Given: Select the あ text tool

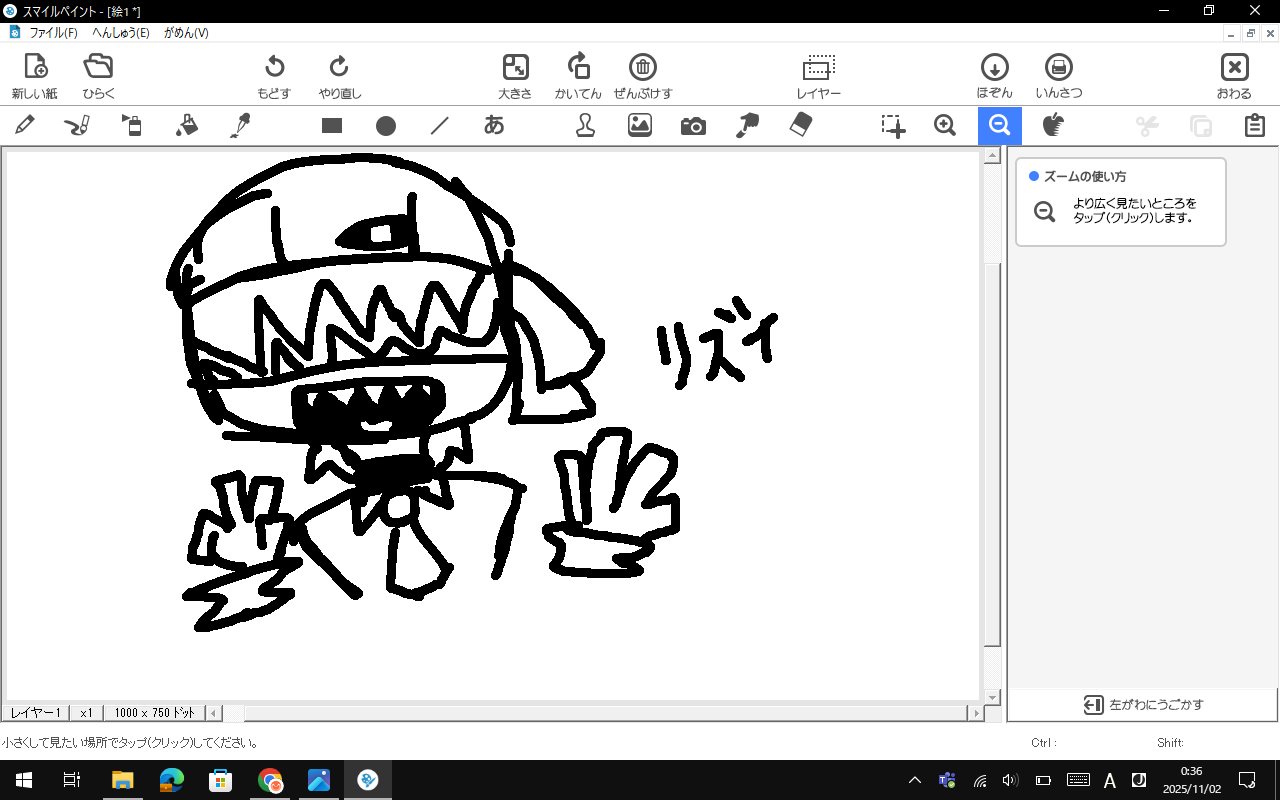Looking at the screenshot, I should coord(494,125).
